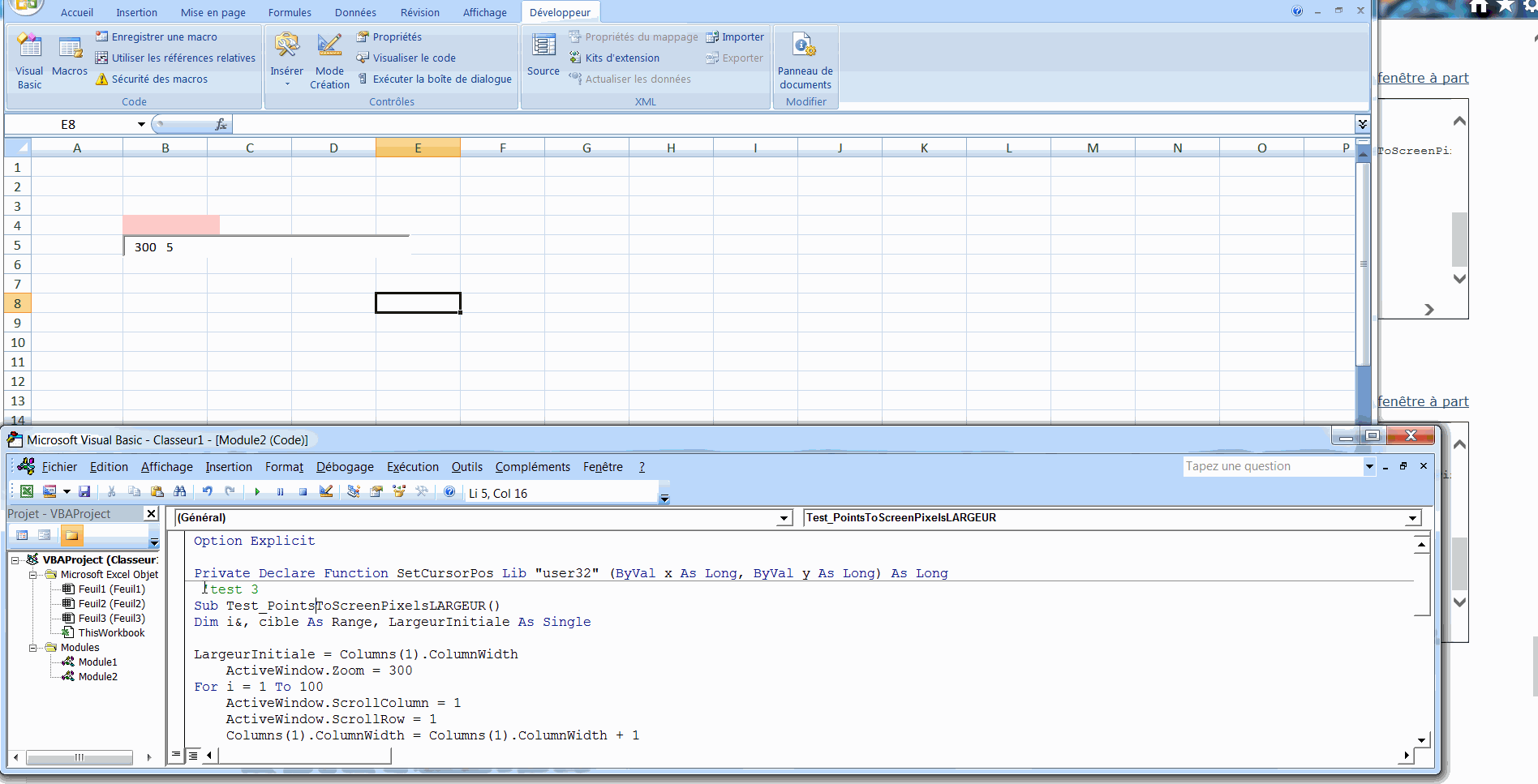This screenshot has width=1538, height=784.
Task: Open the Tapez une question dropdown arrow
Action: click(1369, 466)
